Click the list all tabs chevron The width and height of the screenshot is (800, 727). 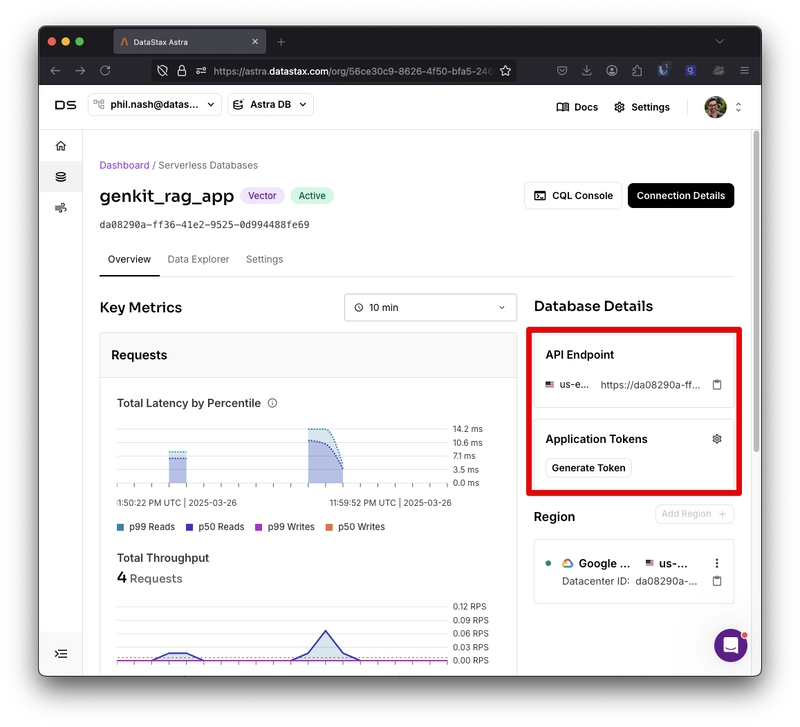click(x=719, y=41)
